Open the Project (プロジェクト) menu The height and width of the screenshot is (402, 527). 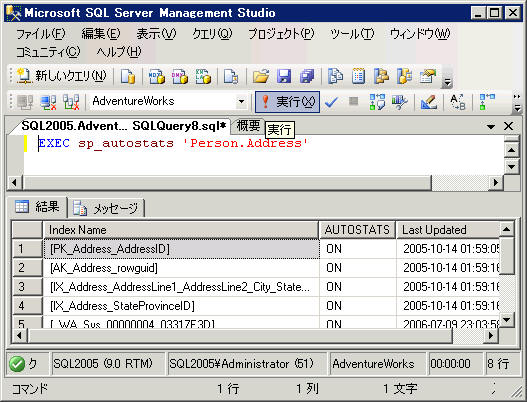point(281,34)
